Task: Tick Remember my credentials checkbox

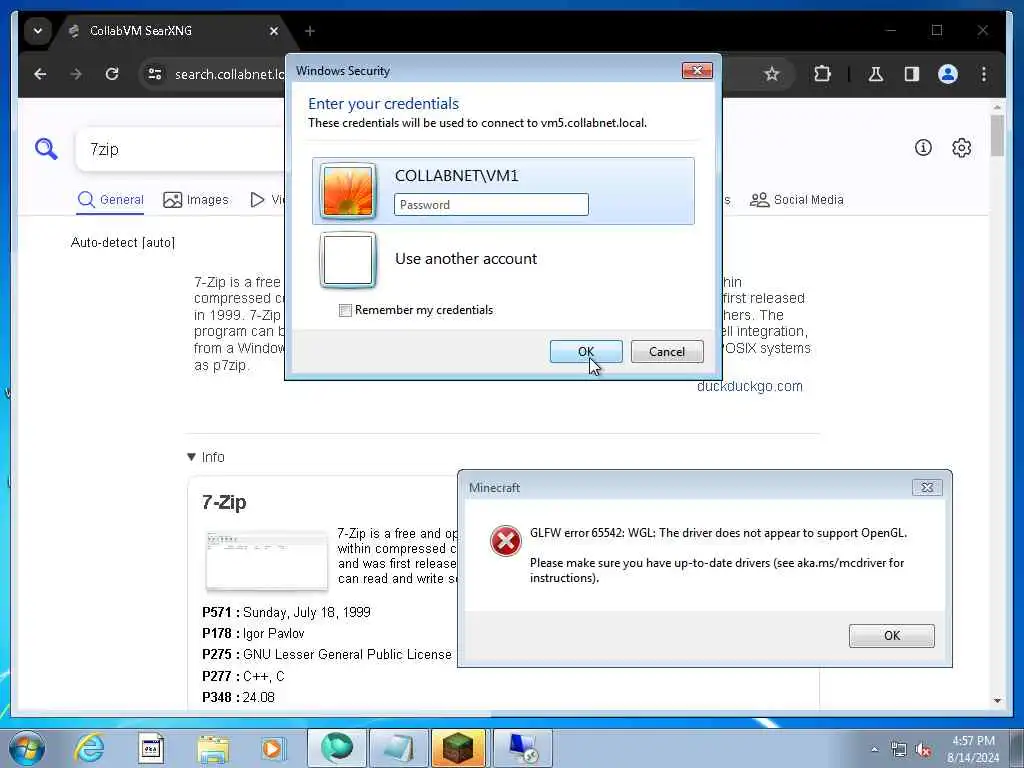Action: click(x=345, y=310)
